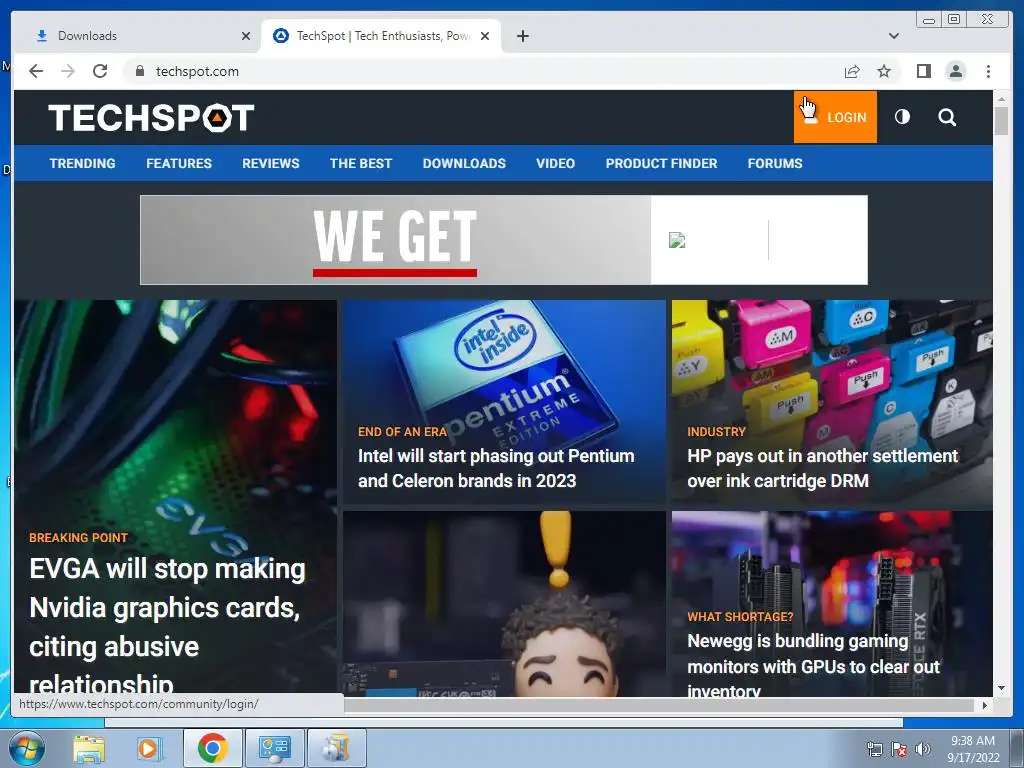Open DOWNLOADS navigation item
The height and width of the screenshot is (768, 1024).
464,163
